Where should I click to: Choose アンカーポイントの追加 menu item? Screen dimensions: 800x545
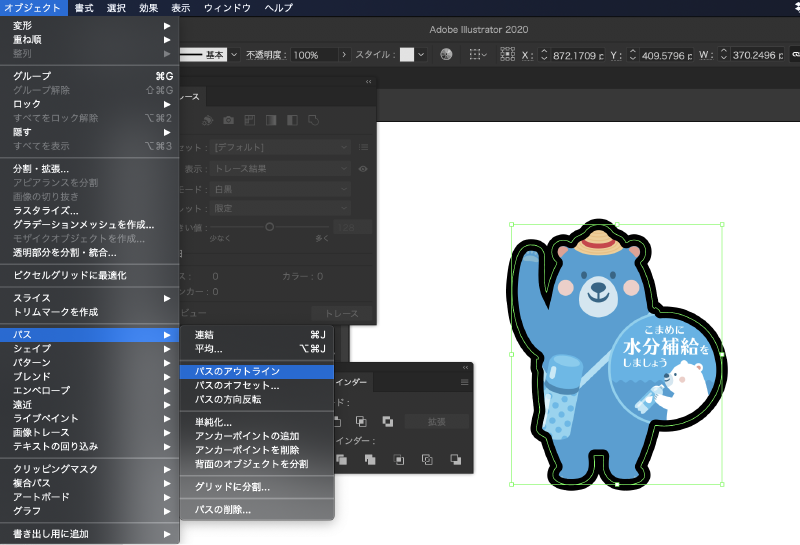[x=257, y=436]
